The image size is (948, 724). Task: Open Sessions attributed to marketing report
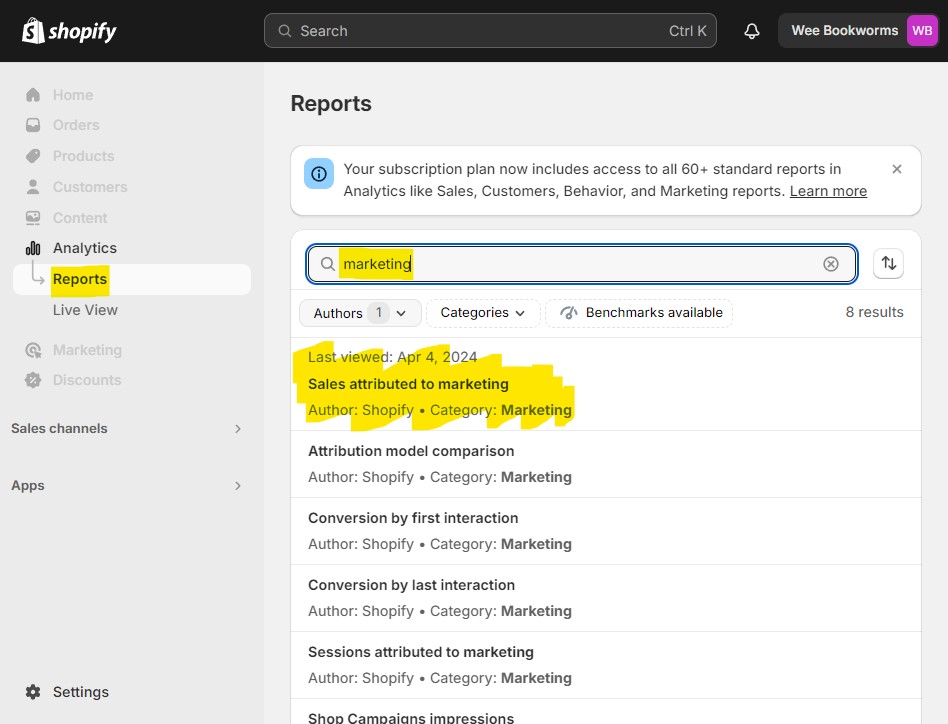click(606, 665)
